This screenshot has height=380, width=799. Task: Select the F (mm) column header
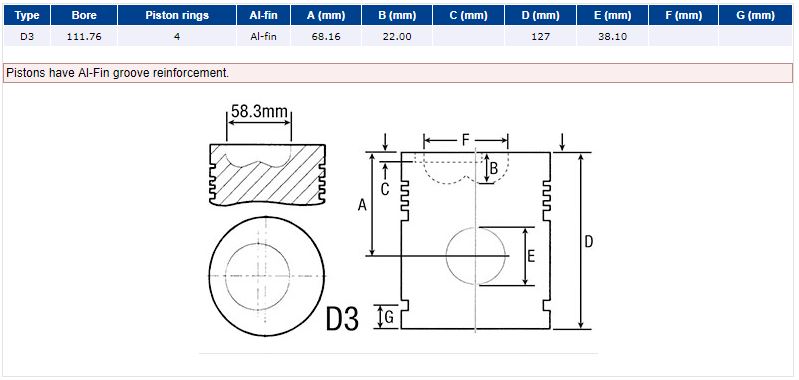click(683, 15)
